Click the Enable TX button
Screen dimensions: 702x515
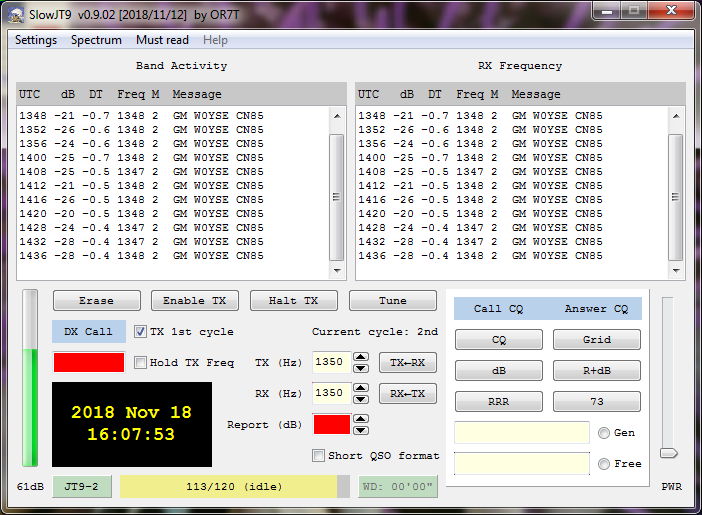(x=195, y=300)
